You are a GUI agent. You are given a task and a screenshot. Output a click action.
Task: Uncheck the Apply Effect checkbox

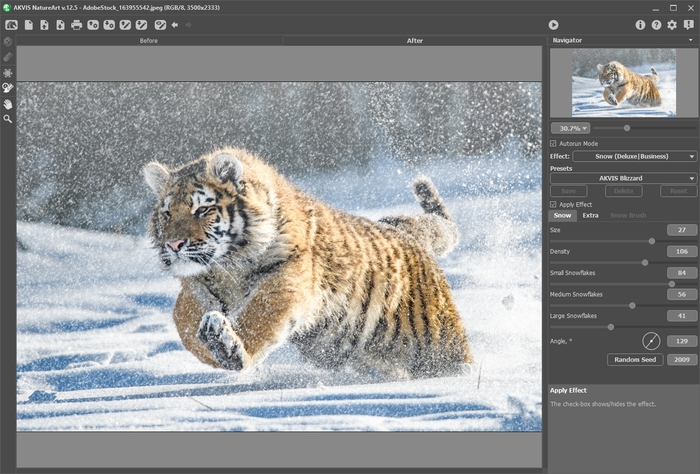[554, 204]
